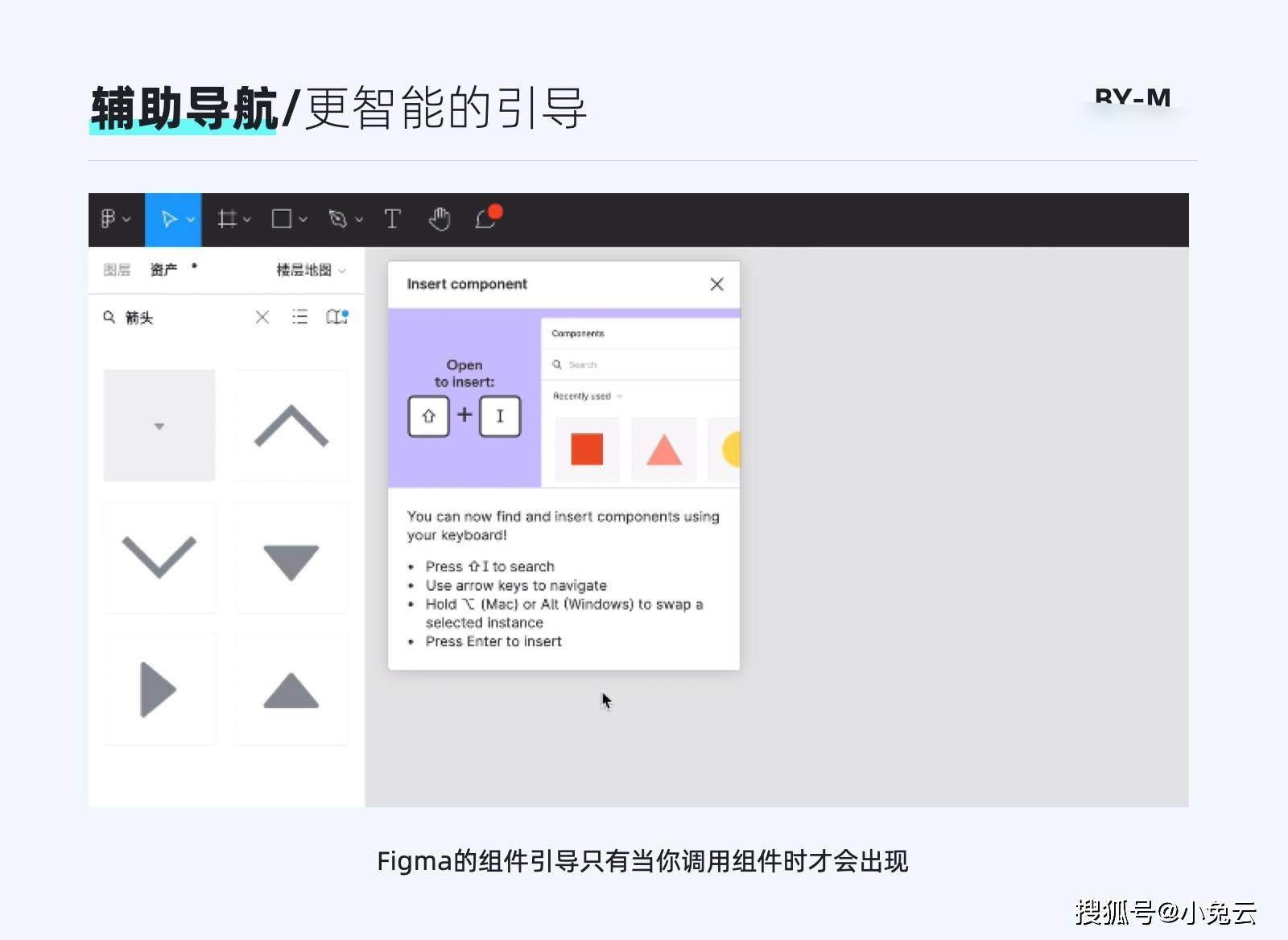This screenshot has height=940, width=1288.
Task: Open the team library book icon
Action: (x=336, y=317)
